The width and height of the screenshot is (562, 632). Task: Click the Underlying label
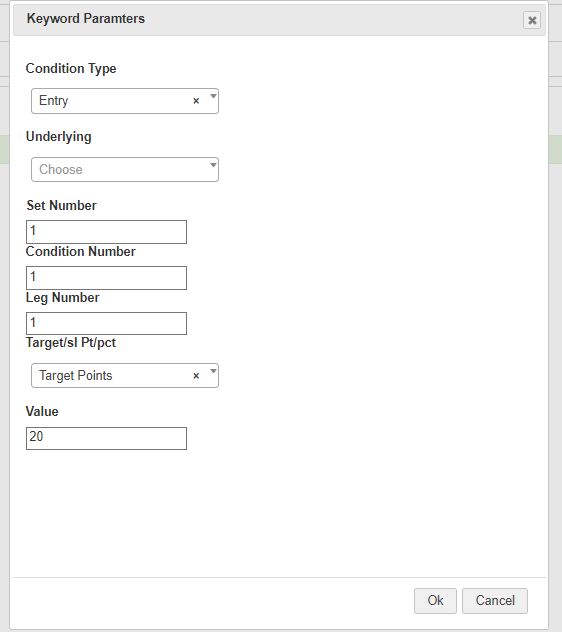[x=58, y=137]
